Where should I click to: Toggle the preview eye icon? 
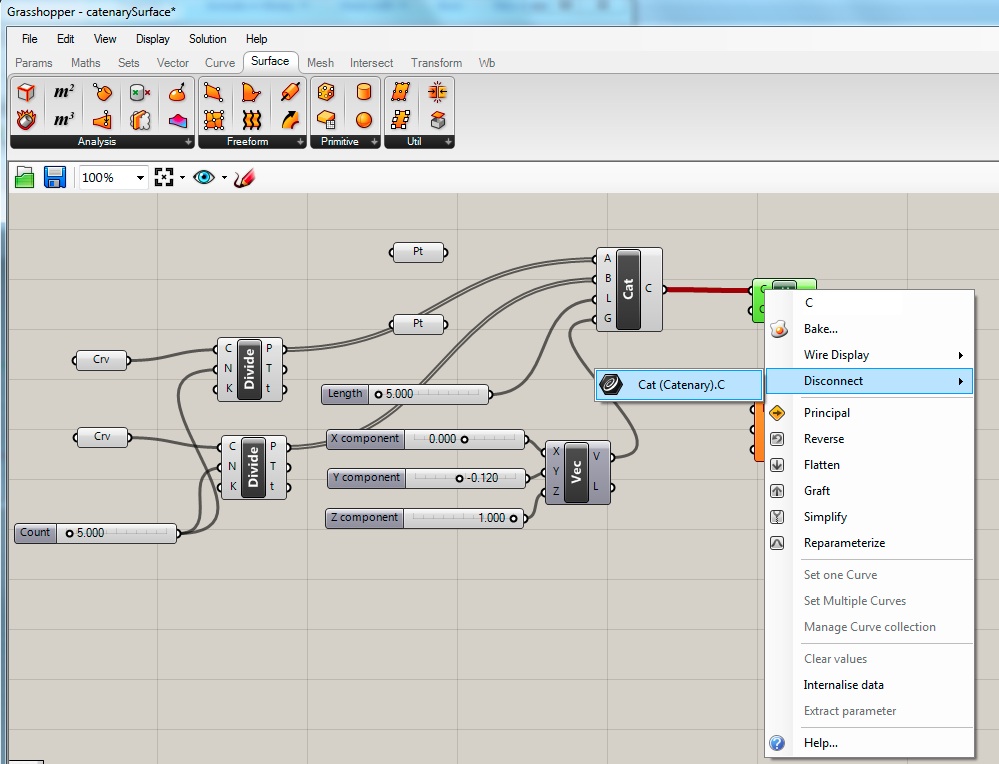(x=204, y=178)
